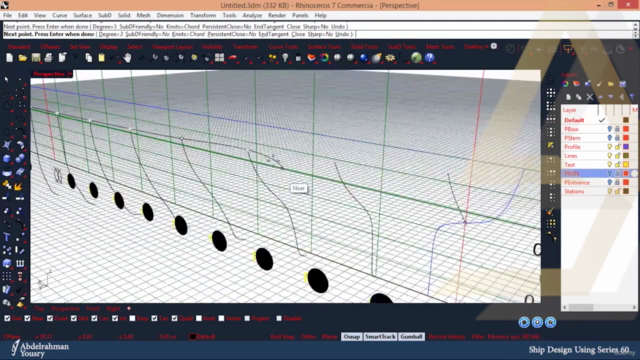The image size is (640, 360).
Task: Click the Close option in command line
Action: (298, 34)
